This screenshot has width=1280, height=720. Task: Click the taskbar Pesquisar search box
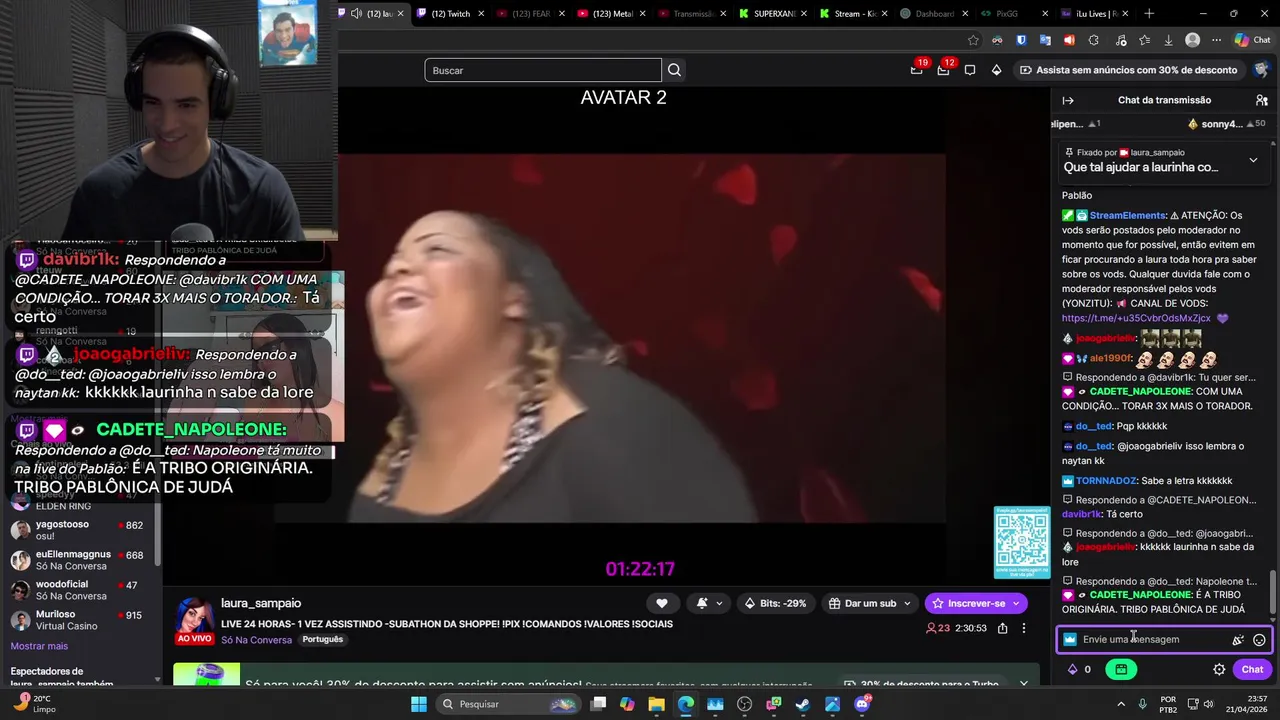[x=507, y=704]
